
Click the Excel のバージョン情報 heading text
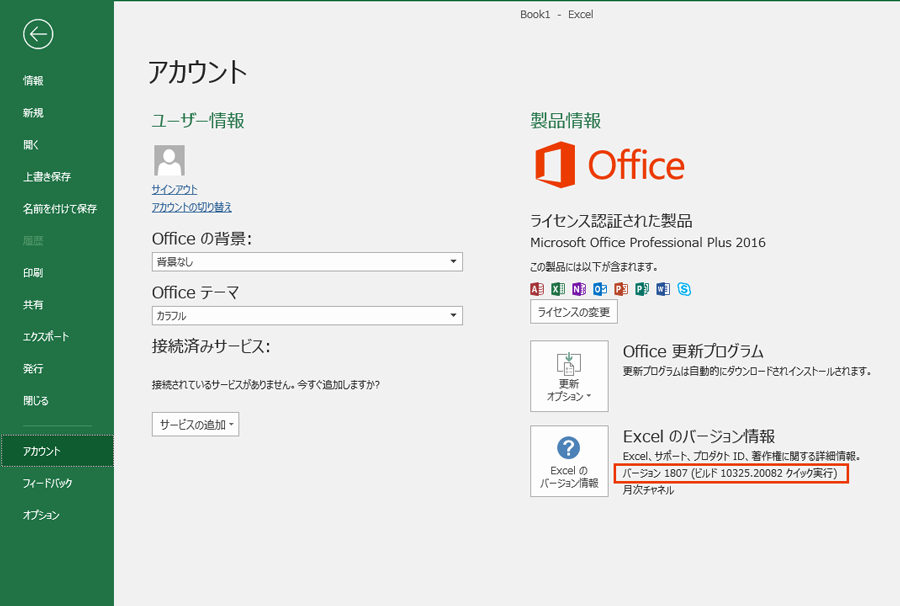point(699,437)
